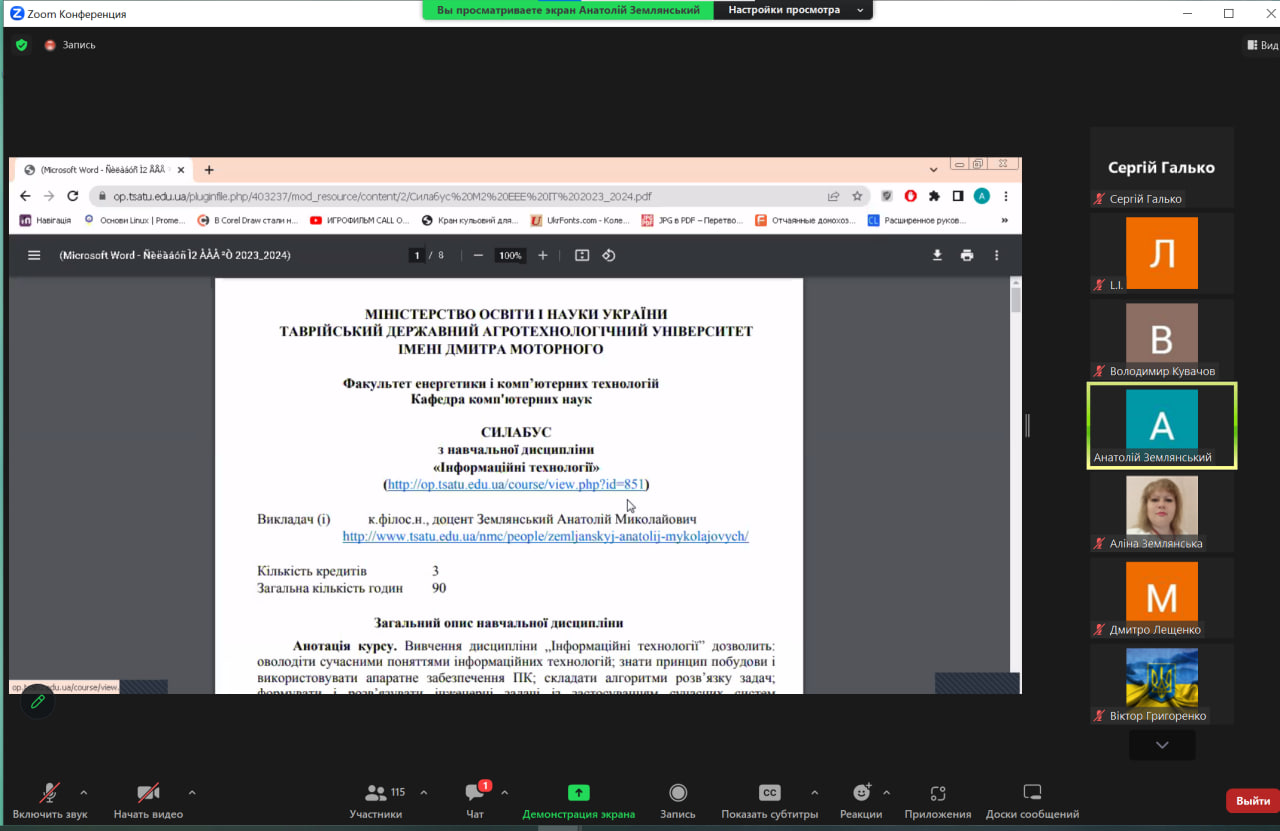
Task: Toggle the browser side panel icon
Action: pos(958,196)
